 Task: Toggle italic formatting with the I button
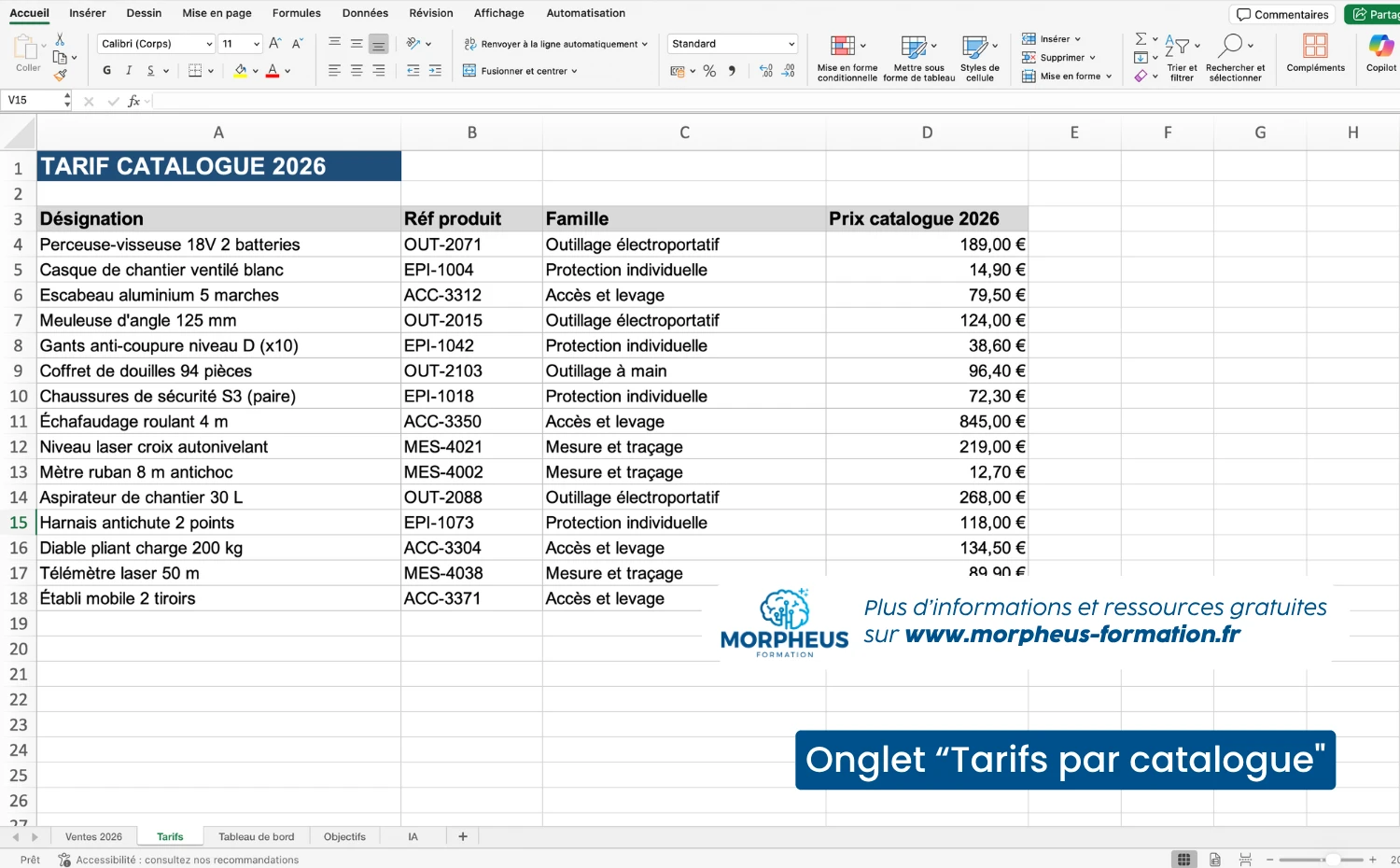coord(129,71)
